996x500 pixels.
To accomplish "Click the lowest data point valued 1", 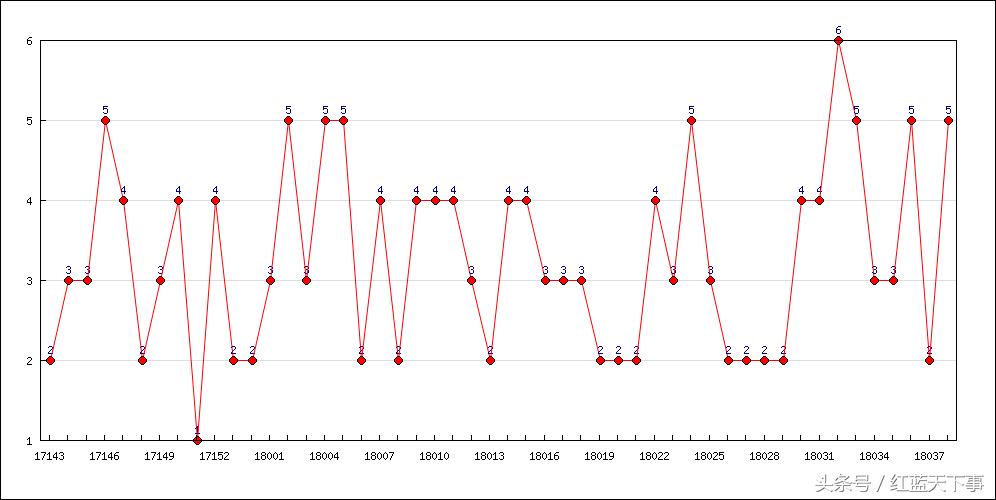I will click(x=197, y=440).
